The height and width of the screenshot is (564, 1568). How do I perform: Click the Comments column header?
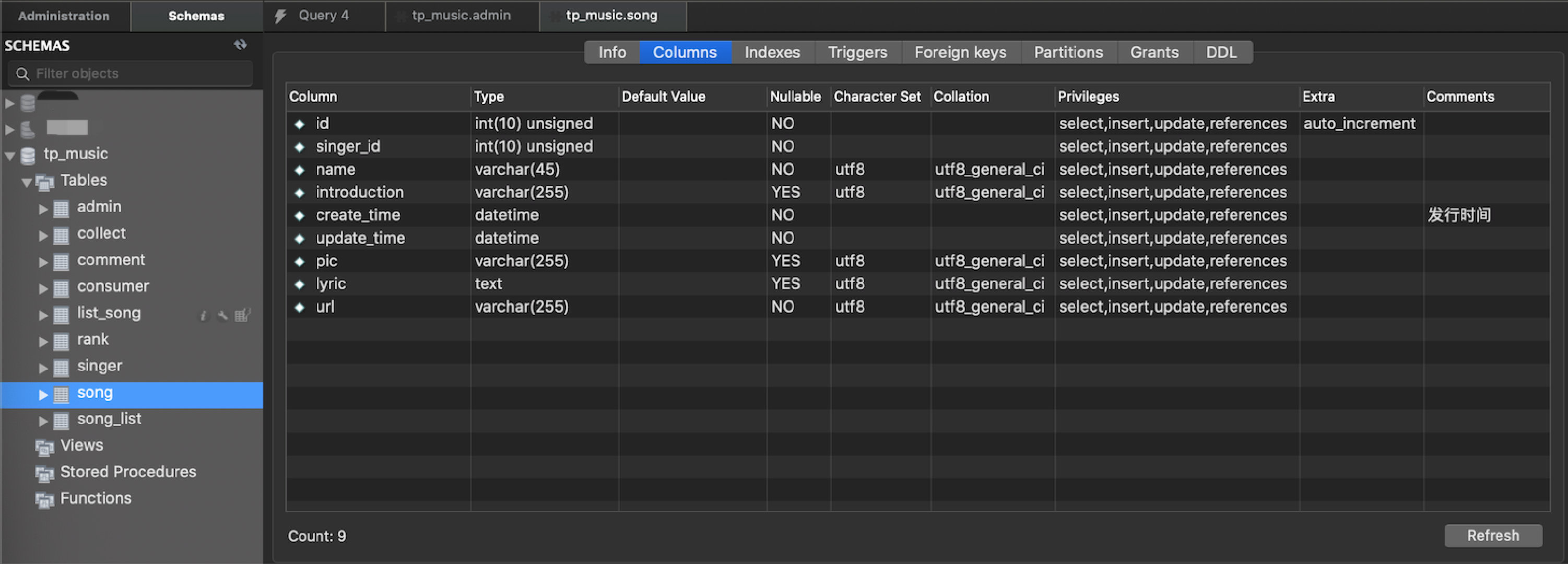point(1486,97)
